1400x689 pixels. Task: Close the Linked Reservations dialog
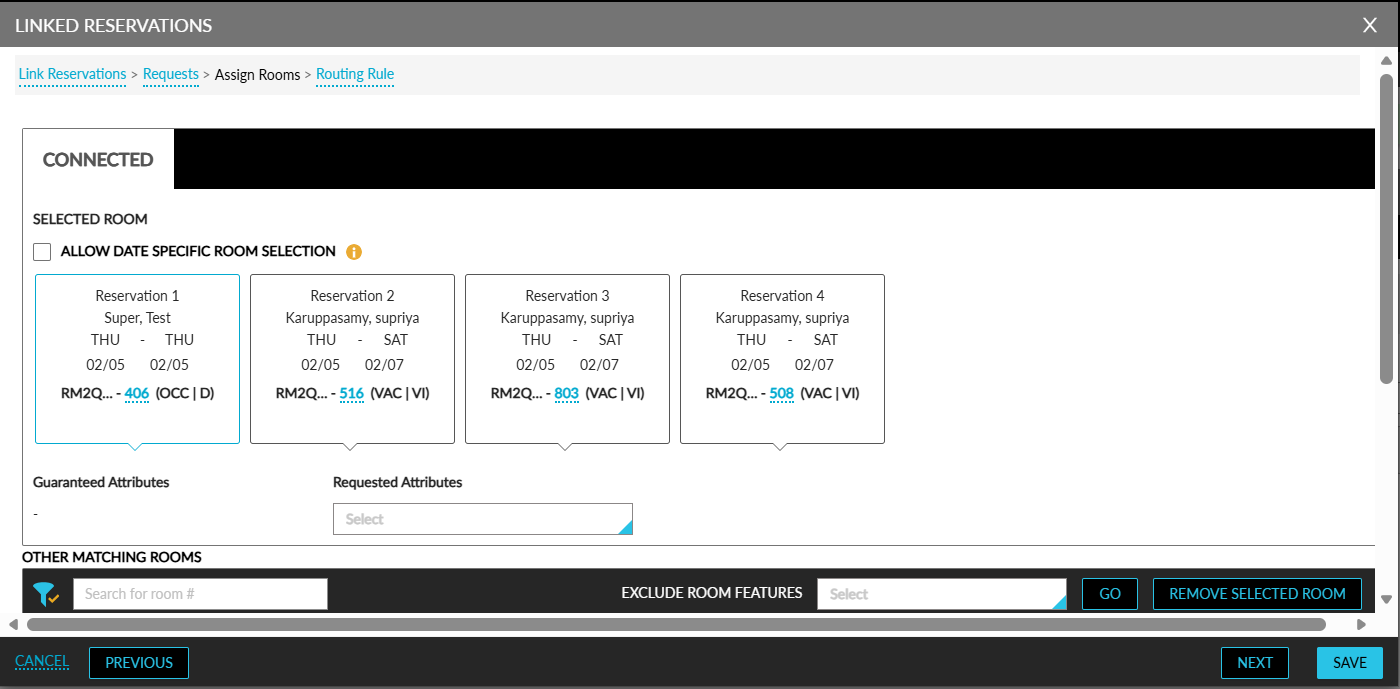[x=1370, y=25]
